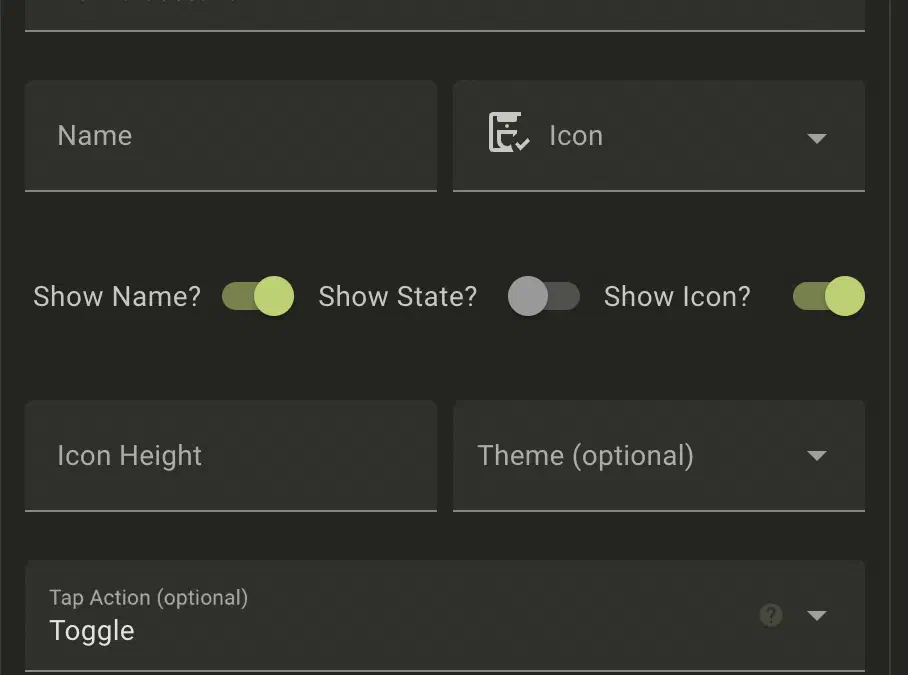
Task: Click the coffee maker check icon preview
Action: 509,133
